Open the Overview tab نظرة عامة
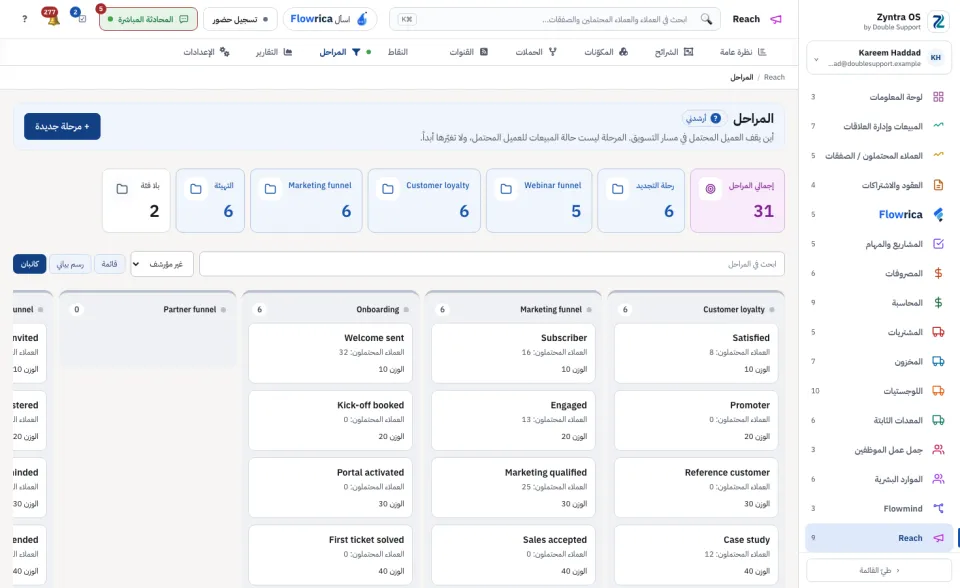960x588 pixels. pyautogui.click(x=743, y=52)
